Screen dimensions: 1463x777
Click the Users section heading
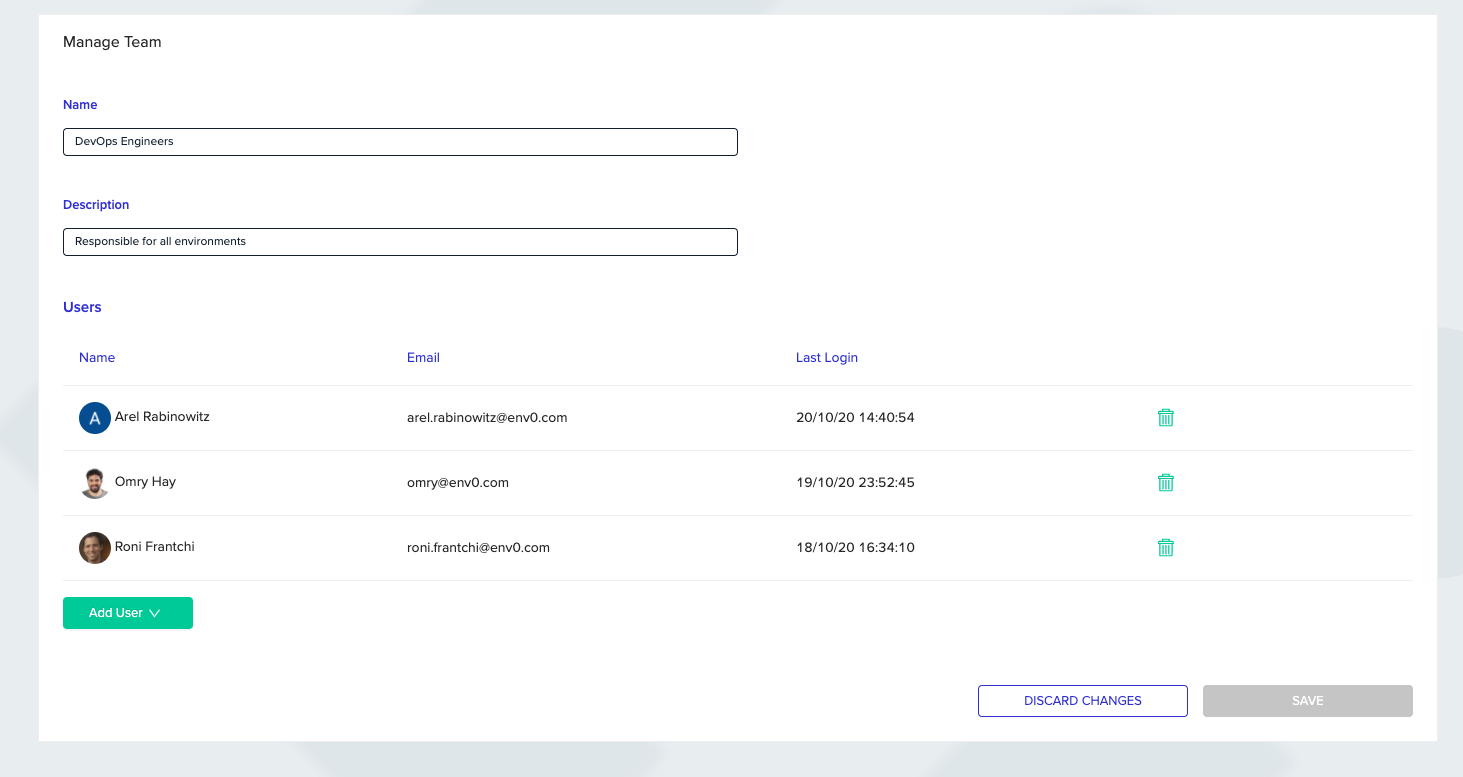[82, 308]
